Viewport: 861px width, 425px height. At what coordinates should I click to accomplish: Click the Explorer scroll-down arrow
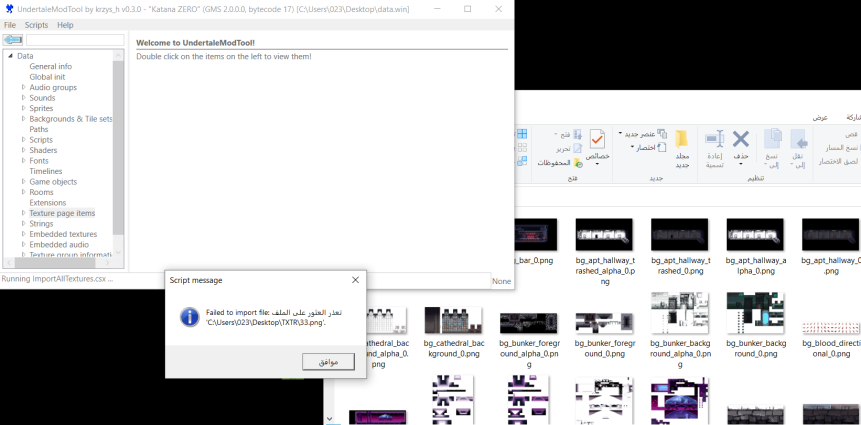[x=329, y=420]
